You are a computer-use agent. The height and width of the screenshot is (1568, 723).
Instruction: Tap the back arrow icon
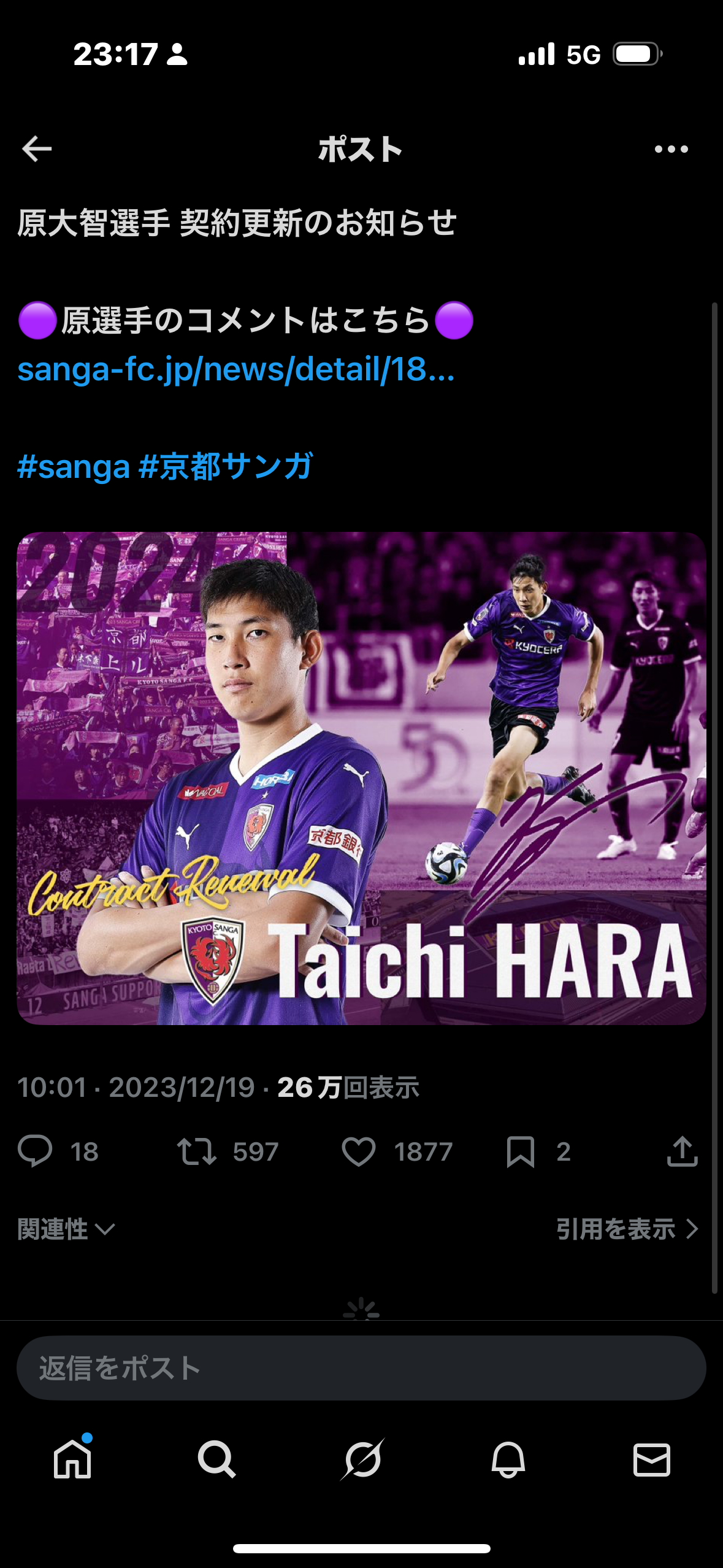37,149
